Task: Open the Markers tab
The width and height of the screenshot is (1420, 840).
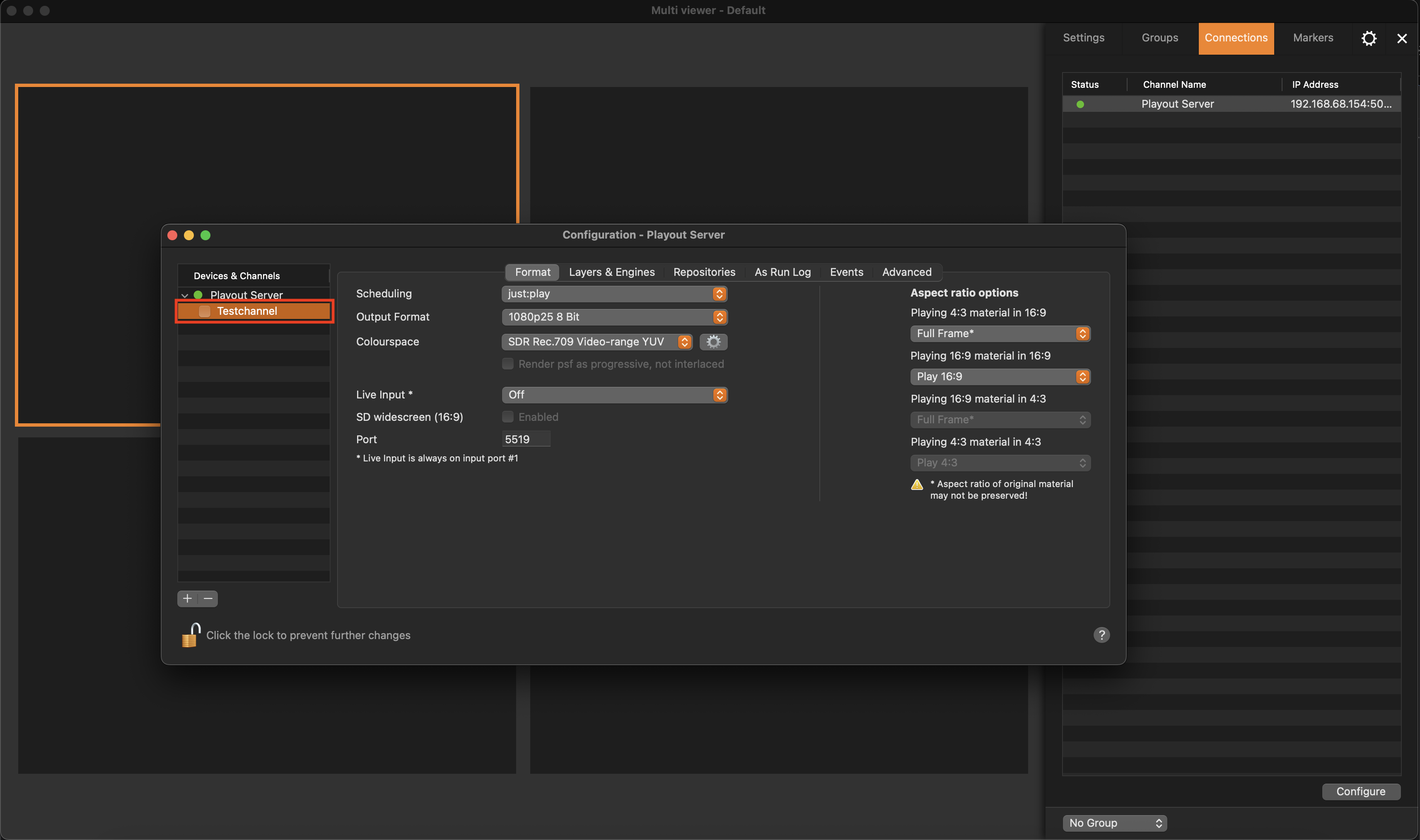Action: [1312, 38]
